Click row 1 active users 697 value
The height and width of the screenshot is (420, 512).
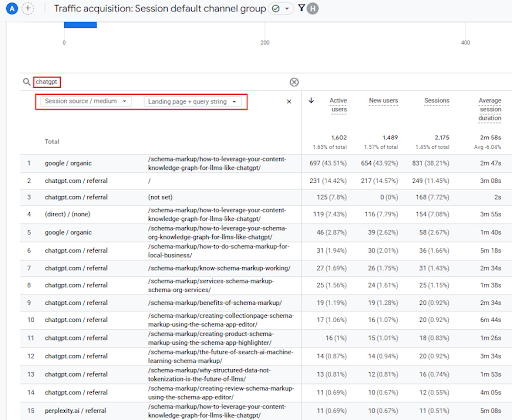point(328,163)
